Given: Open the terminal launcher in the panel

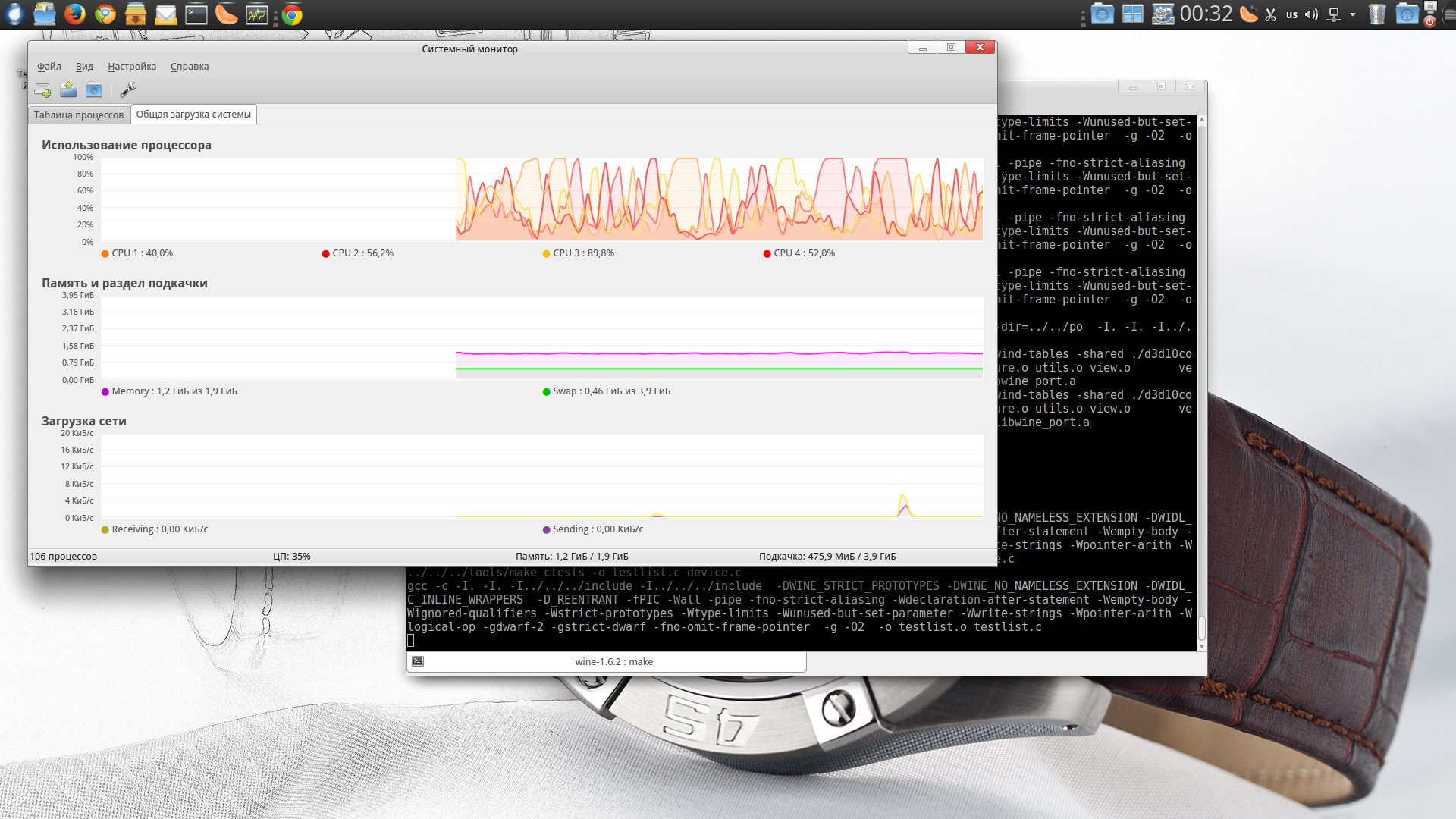Looking at the screenshot, I should [196, 14].
